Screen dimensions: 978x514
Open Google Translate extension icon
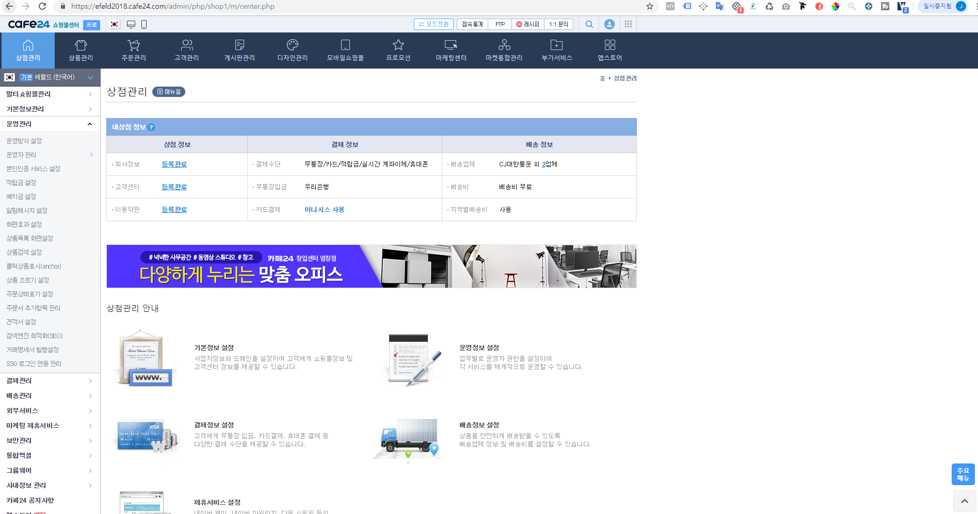(x=720, y=6)
